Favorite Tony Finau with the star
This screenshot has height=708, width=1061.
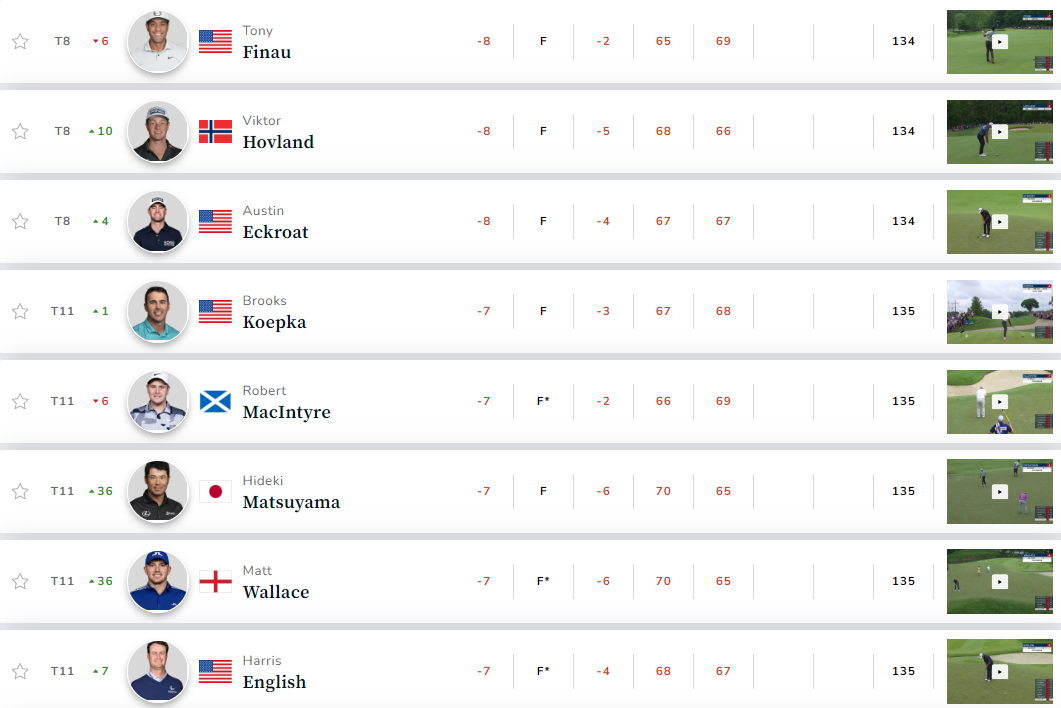click(20, 41)
